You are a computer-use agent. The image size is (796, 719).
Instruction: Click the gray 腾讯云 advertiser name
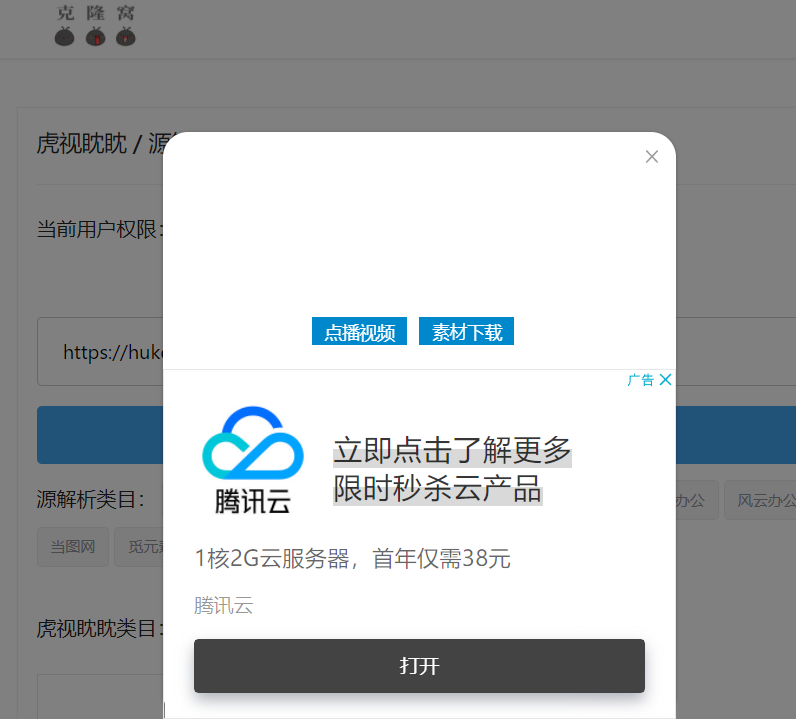click(x=223, y=606)
